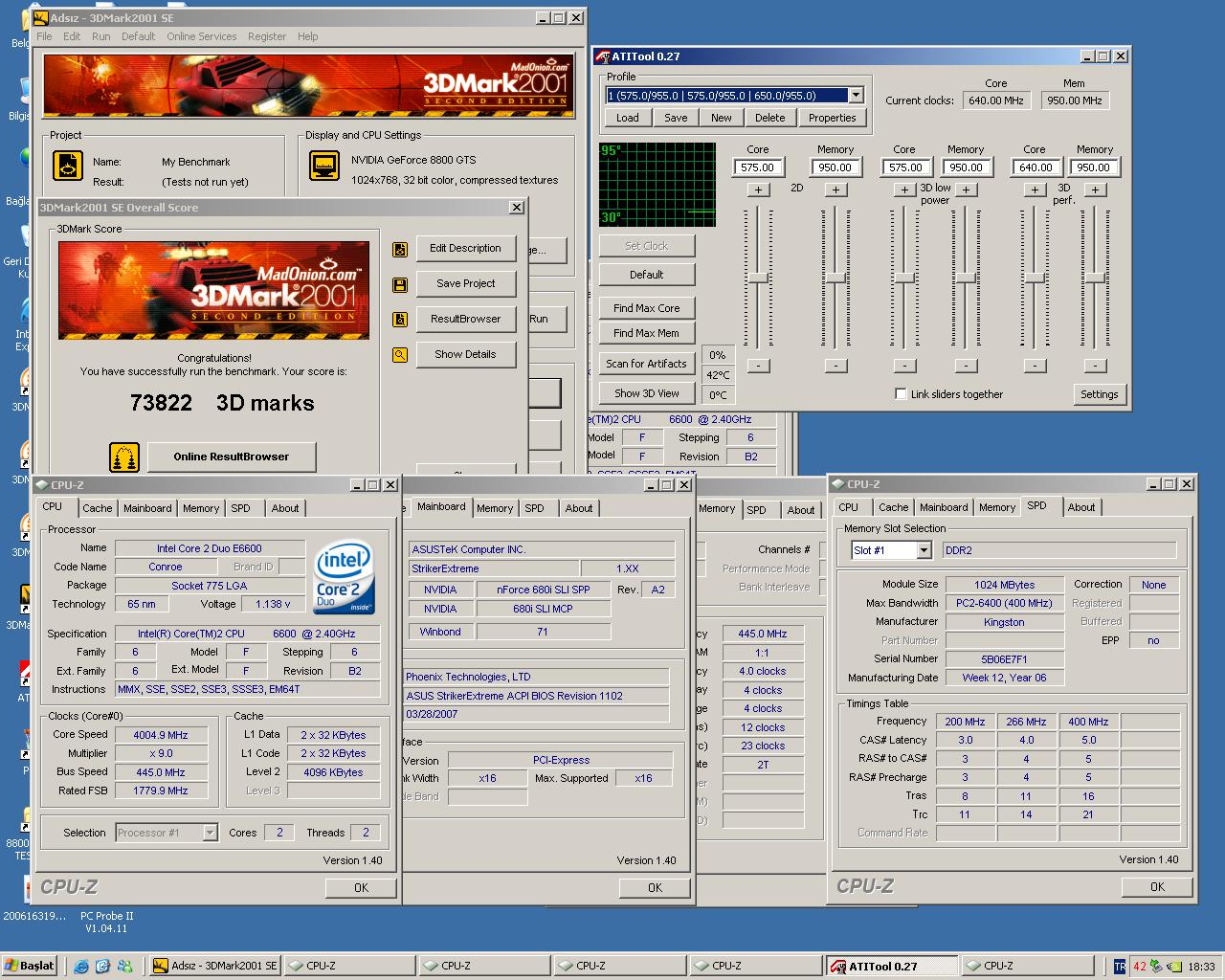Increase 3D perf Memory with plus button
Screen dimensions: 1225x980
coord(1095,189)
